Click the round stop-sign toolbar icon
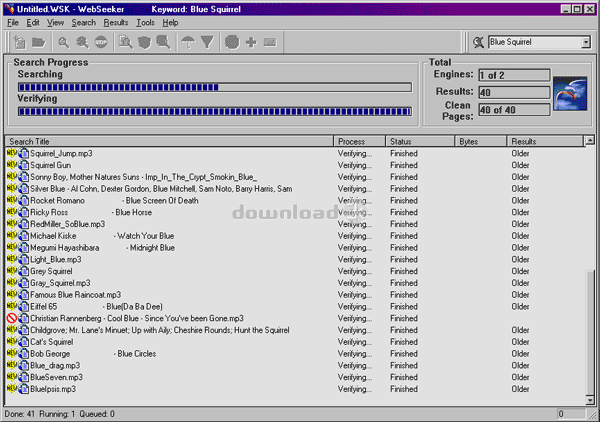600x422 pixels. tap(101, 42)
